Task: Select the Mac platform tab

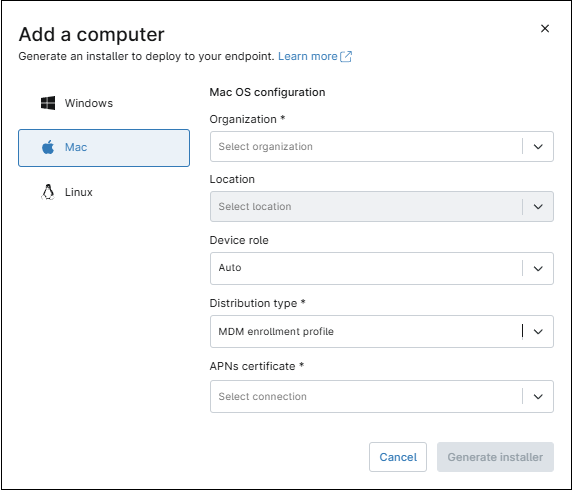Action: click(104, 148)
